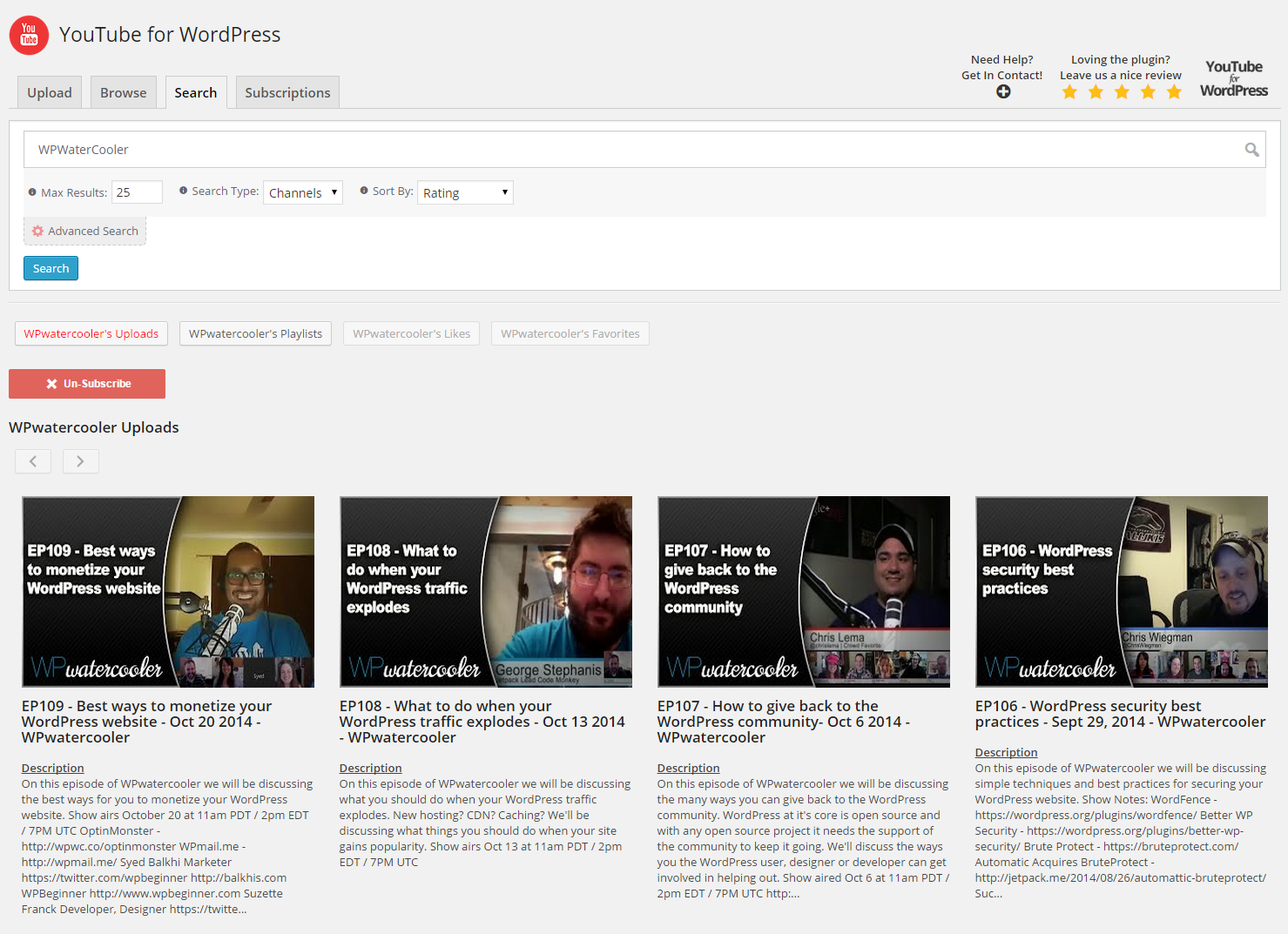Open the EP109 video thumbnail
The width and height of the screenshot is (1288, 934).
click(x=168, y=592)
